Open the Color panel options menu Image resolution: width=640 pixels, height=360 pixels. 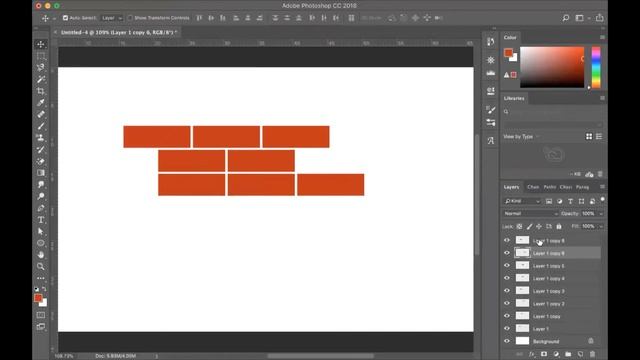pos(602,37)
